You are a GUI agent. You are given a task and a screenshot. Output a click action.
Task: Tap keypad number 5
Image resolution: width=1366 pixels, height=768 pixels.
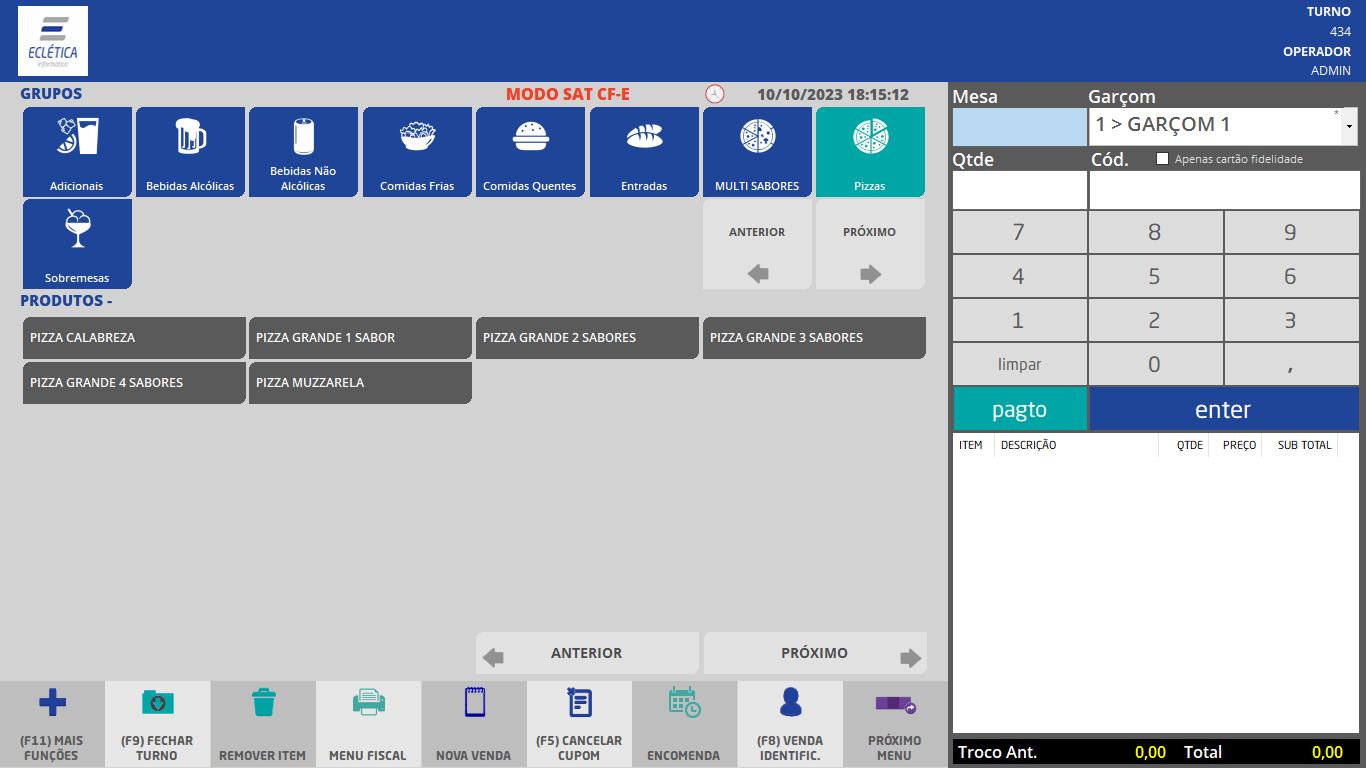tap(1155, 276)
